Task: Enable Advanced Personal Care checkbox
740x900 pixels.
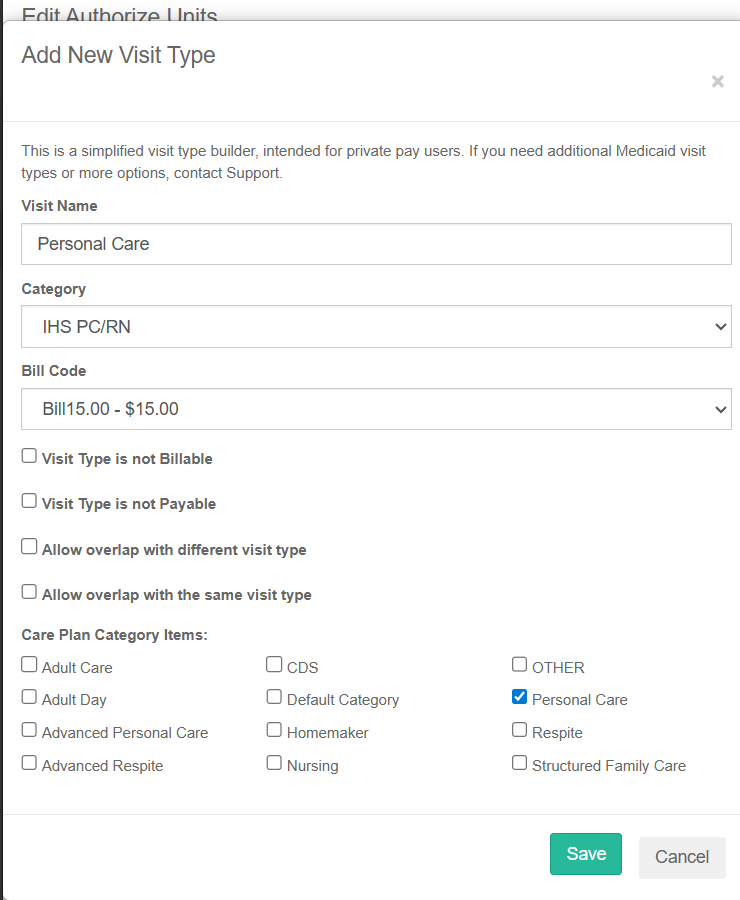Action: tap(30, 731)
